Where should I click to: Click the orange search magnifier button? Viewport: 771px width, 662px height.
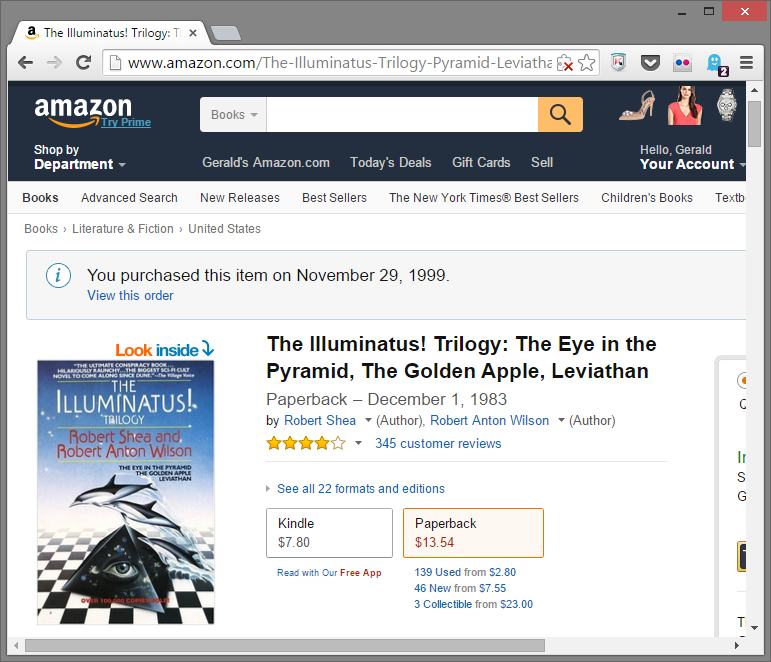coord(560,115)
